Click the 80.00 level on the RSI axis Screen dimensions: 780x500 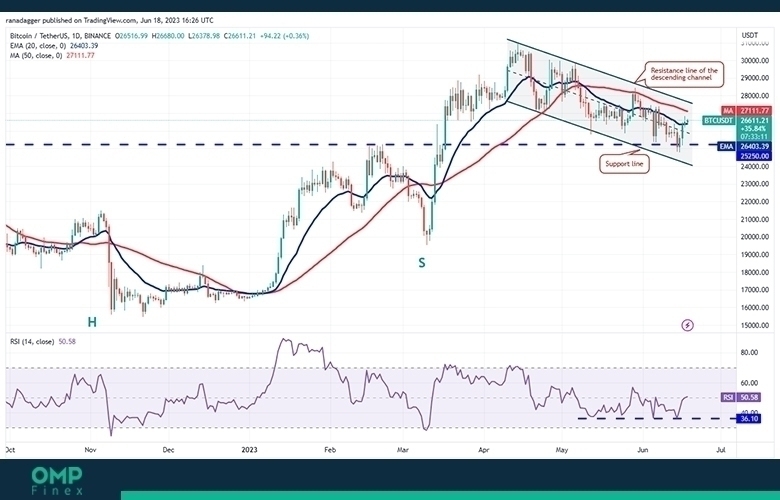tap(750, 353)
